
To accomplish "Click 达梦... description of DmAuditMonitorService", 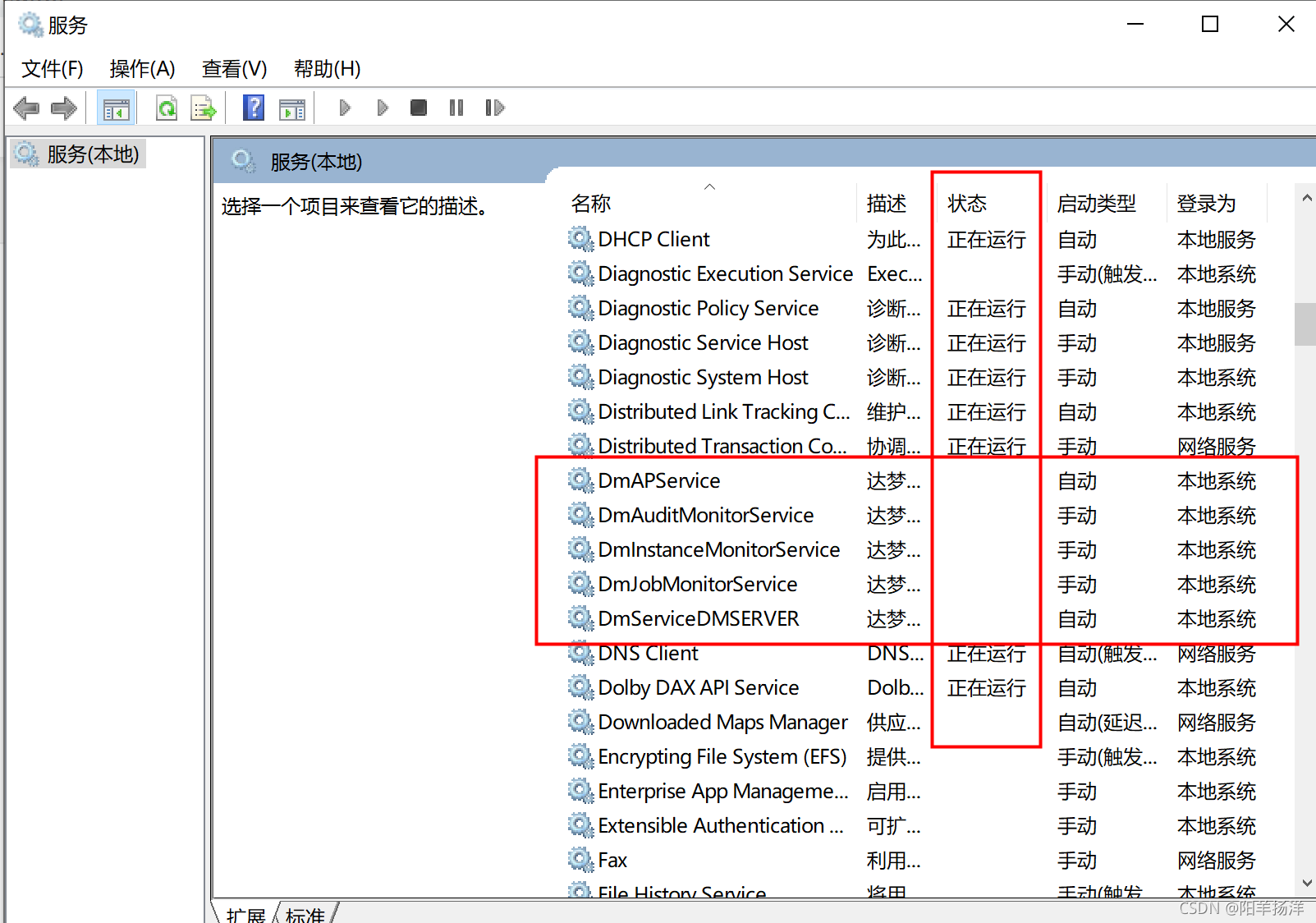I will [894, 516].
